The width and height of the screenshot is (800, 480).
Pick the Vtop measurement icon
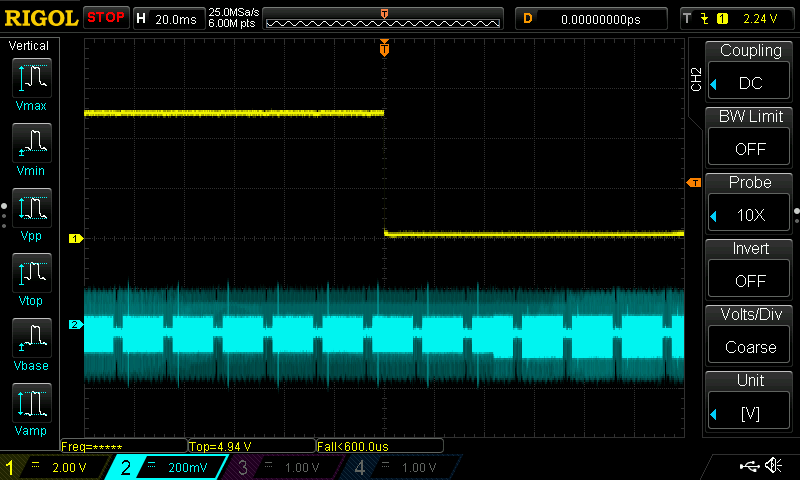tap(31, 277)
